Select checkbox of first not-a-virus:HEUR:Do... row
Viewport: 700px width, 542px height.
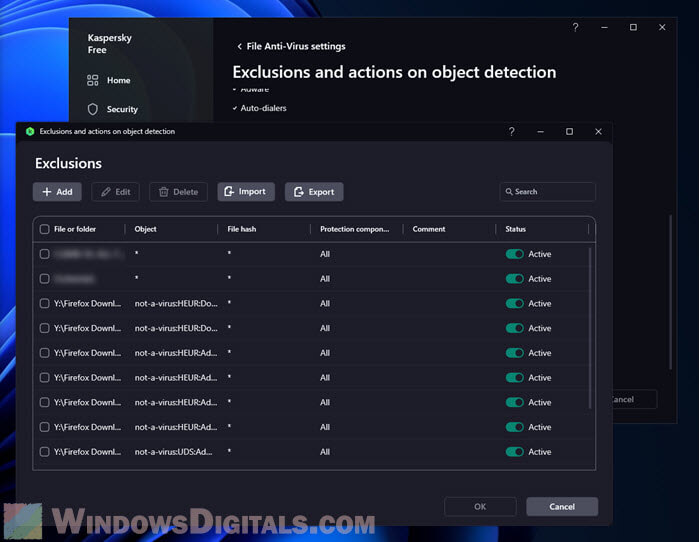[x=44, y=304]
